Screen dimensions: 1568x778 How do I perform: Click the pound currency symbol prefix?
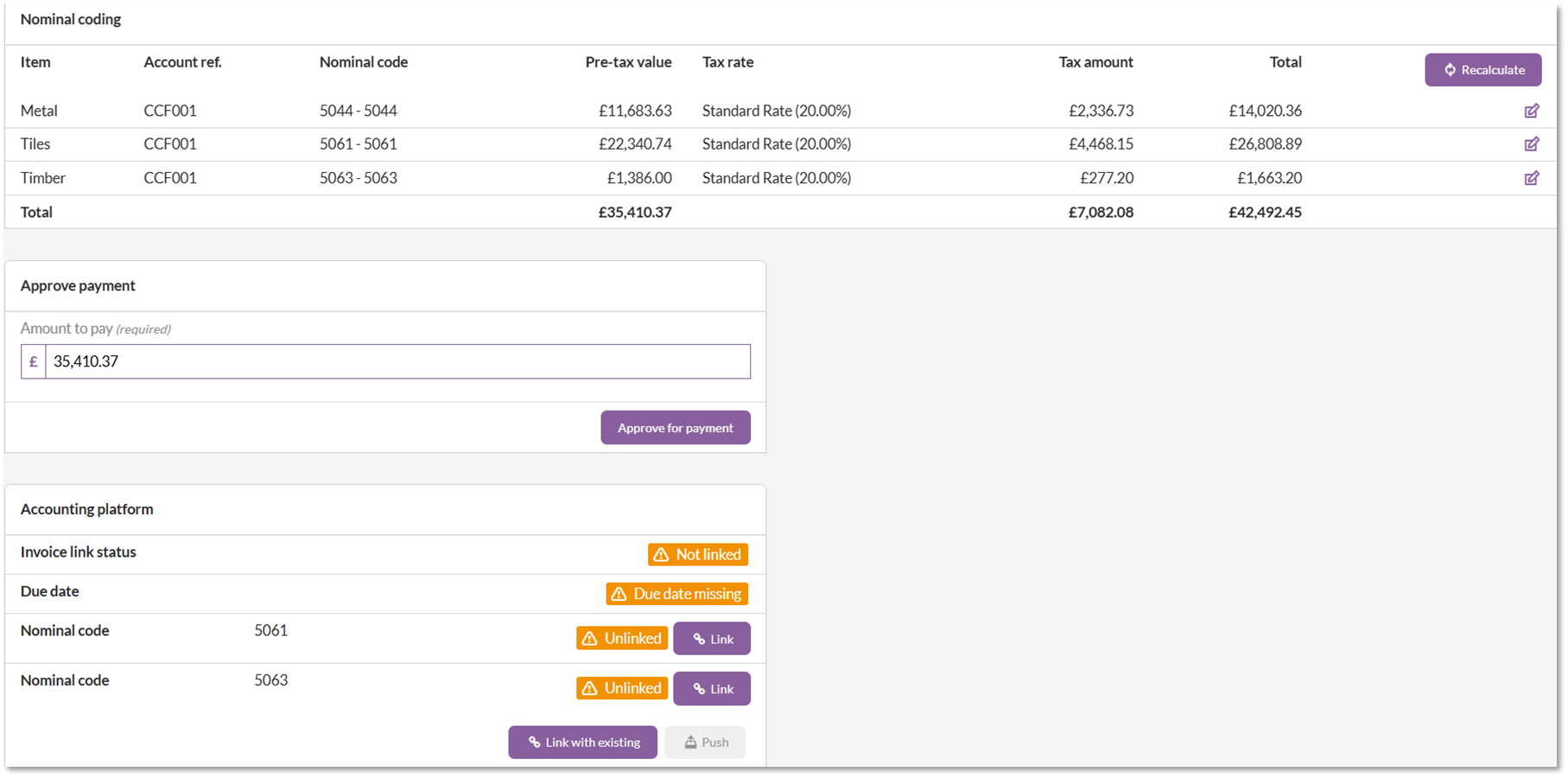point(34,361)
